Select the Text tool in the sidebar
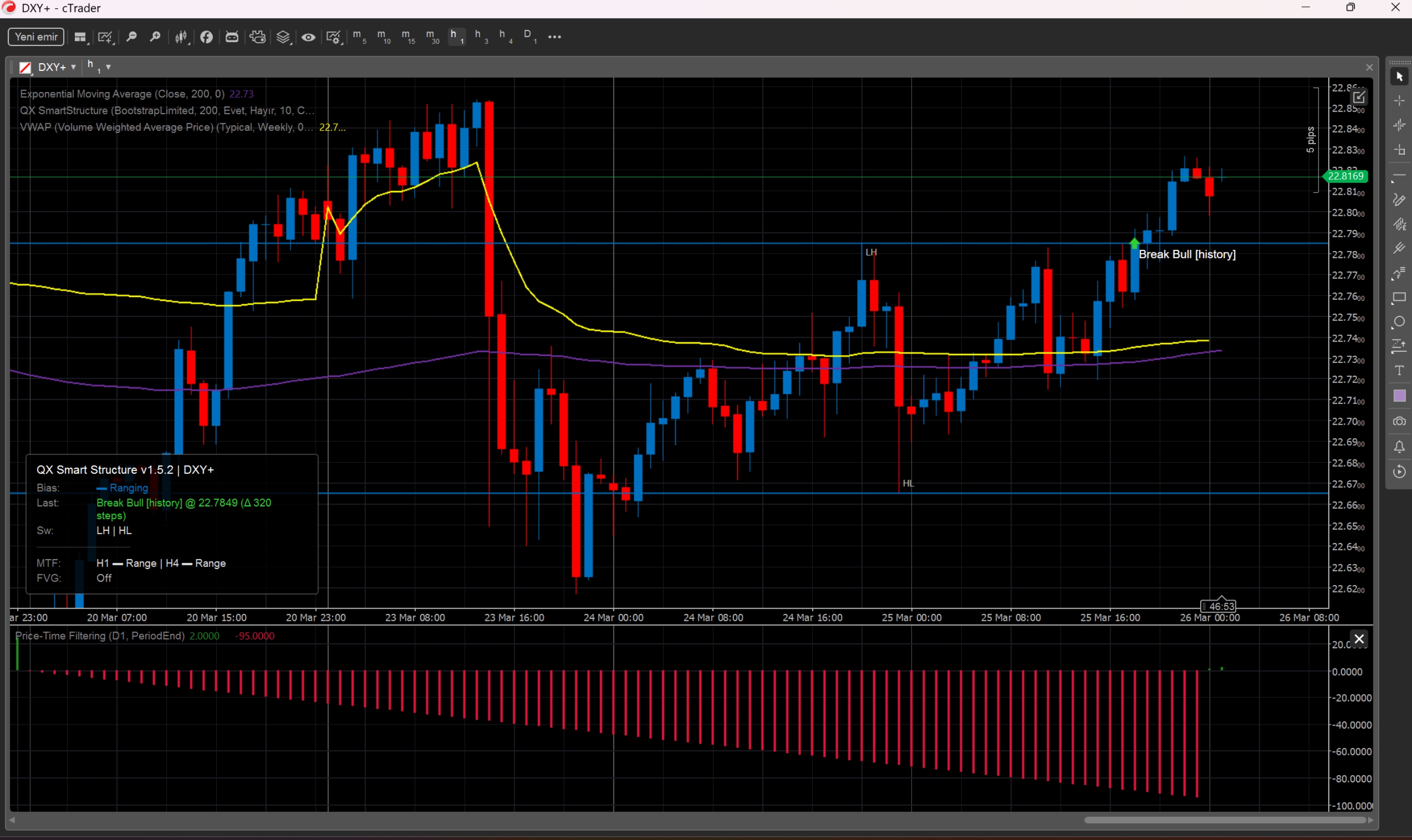 (x=1400, y=371)
